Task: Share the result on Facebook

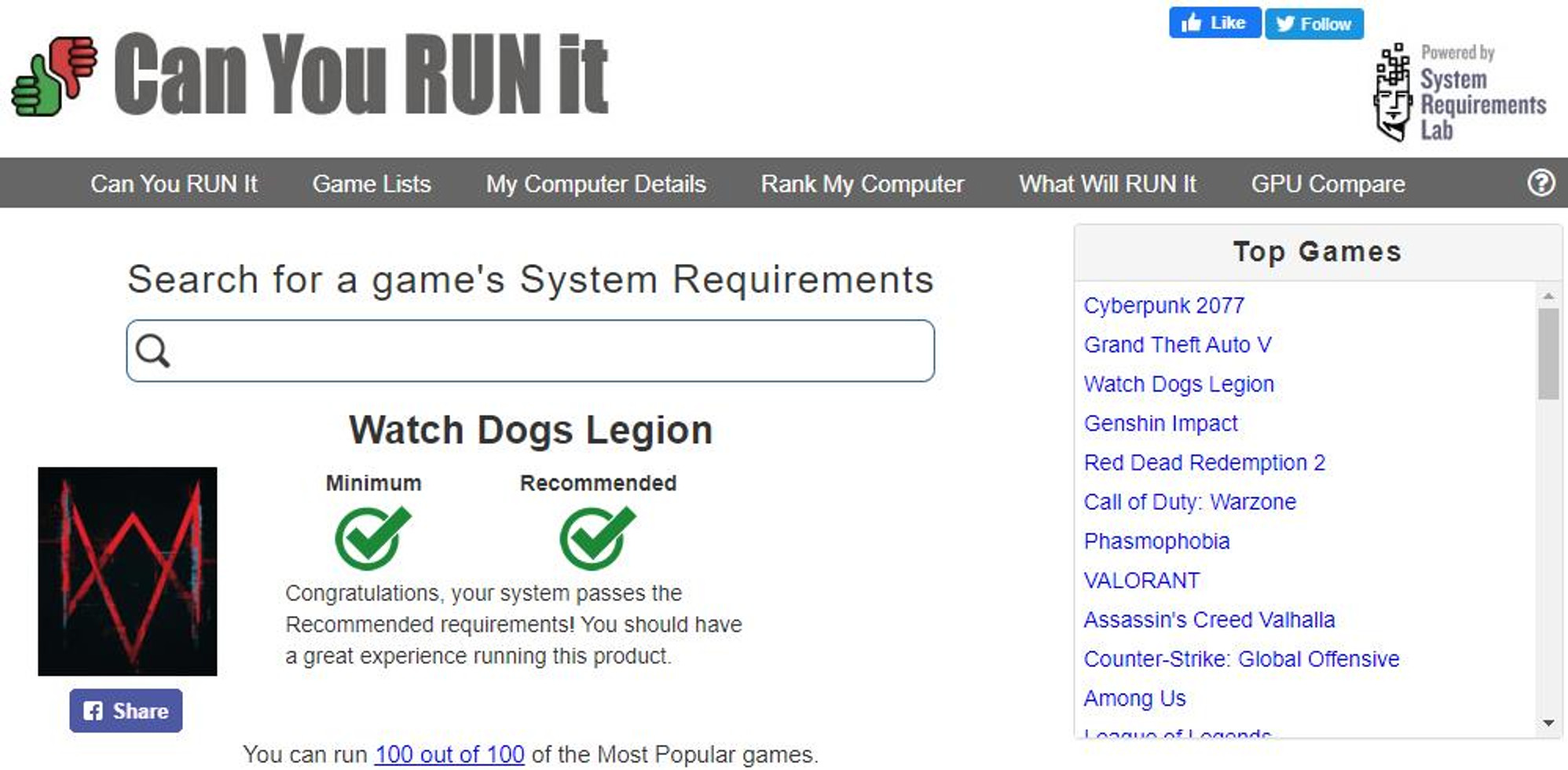Action: point(126,710)
